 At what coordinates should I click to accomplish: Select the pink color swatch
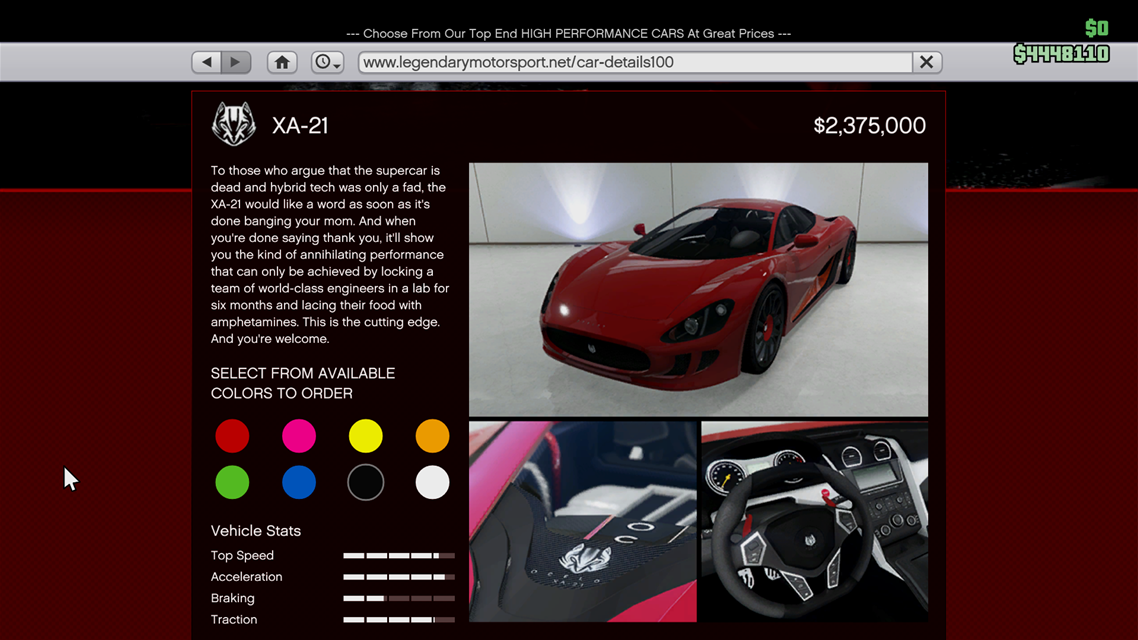click(x=299, y=436)
